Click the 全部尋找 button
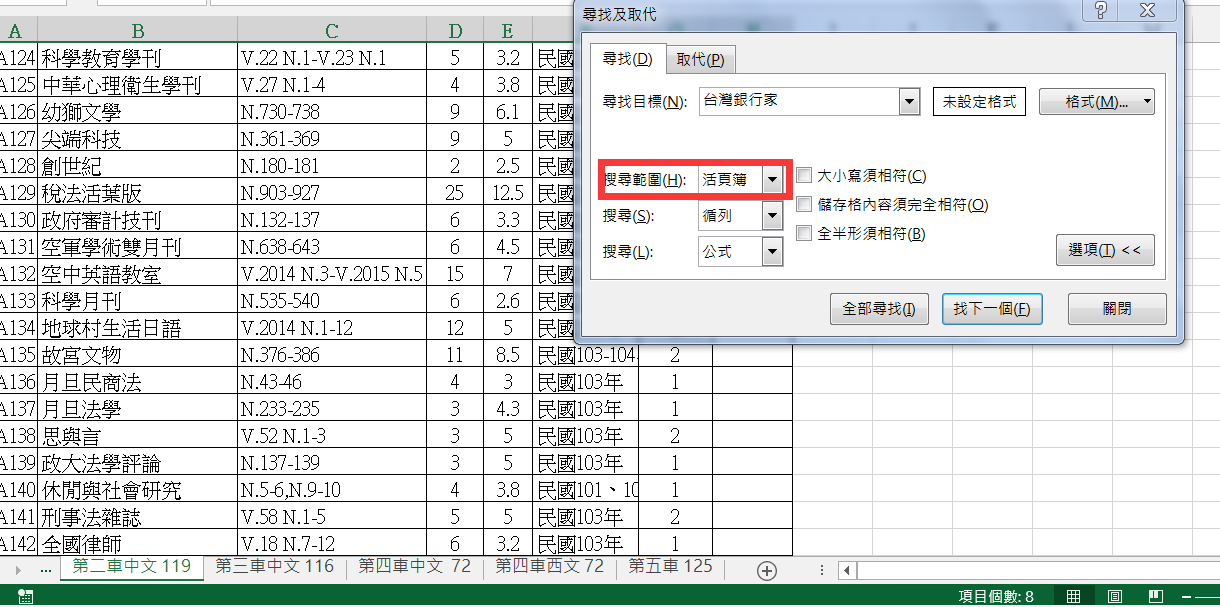Viewport: 1220px width, 607px height. (880, 309)
